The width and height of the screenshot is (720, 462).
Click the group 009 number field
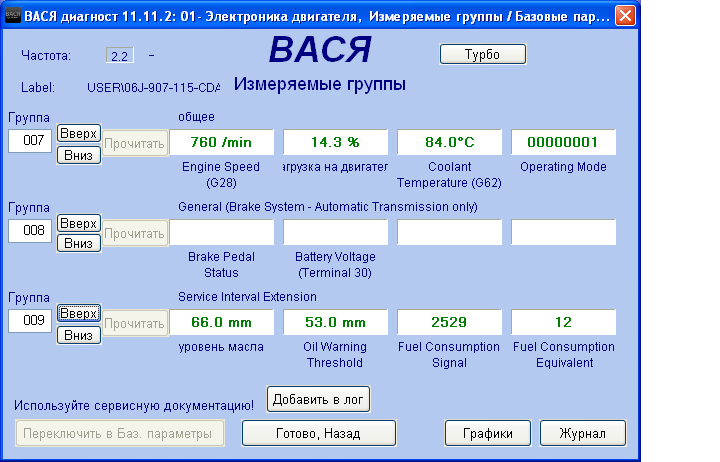tap(30, 321)
